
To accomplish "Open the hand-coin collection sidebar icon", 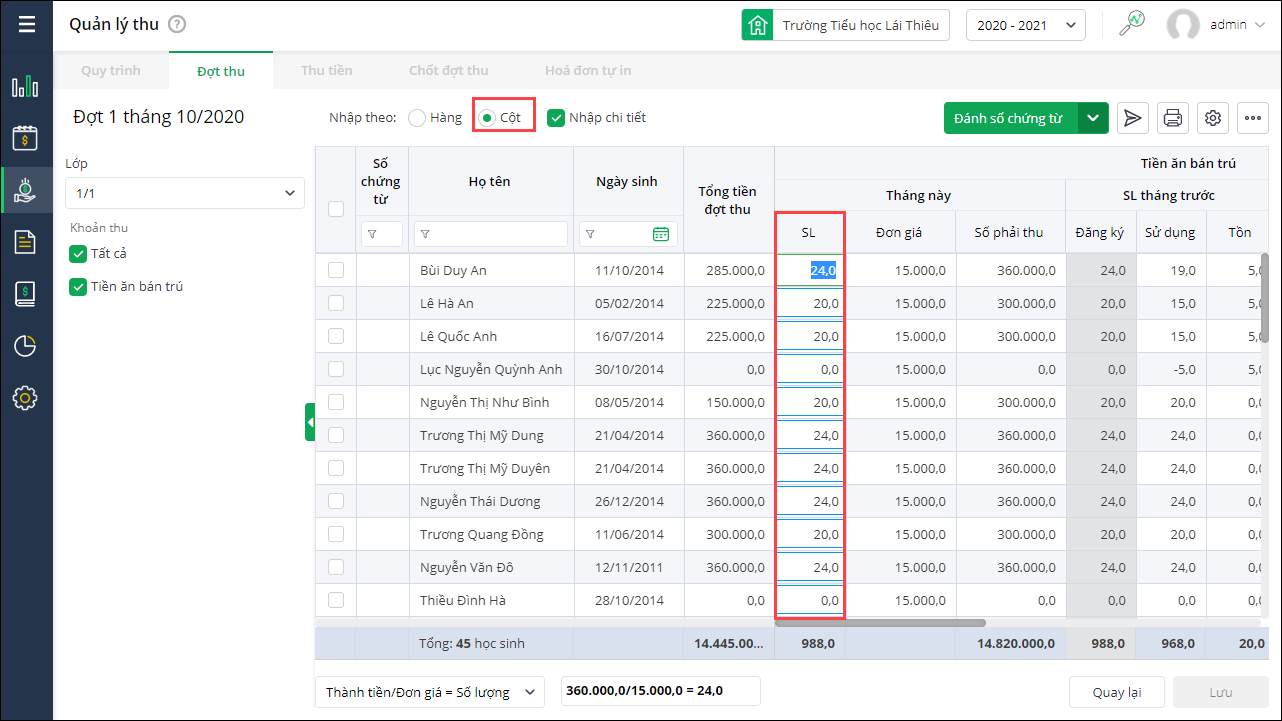I will click(x=25, y=190).
